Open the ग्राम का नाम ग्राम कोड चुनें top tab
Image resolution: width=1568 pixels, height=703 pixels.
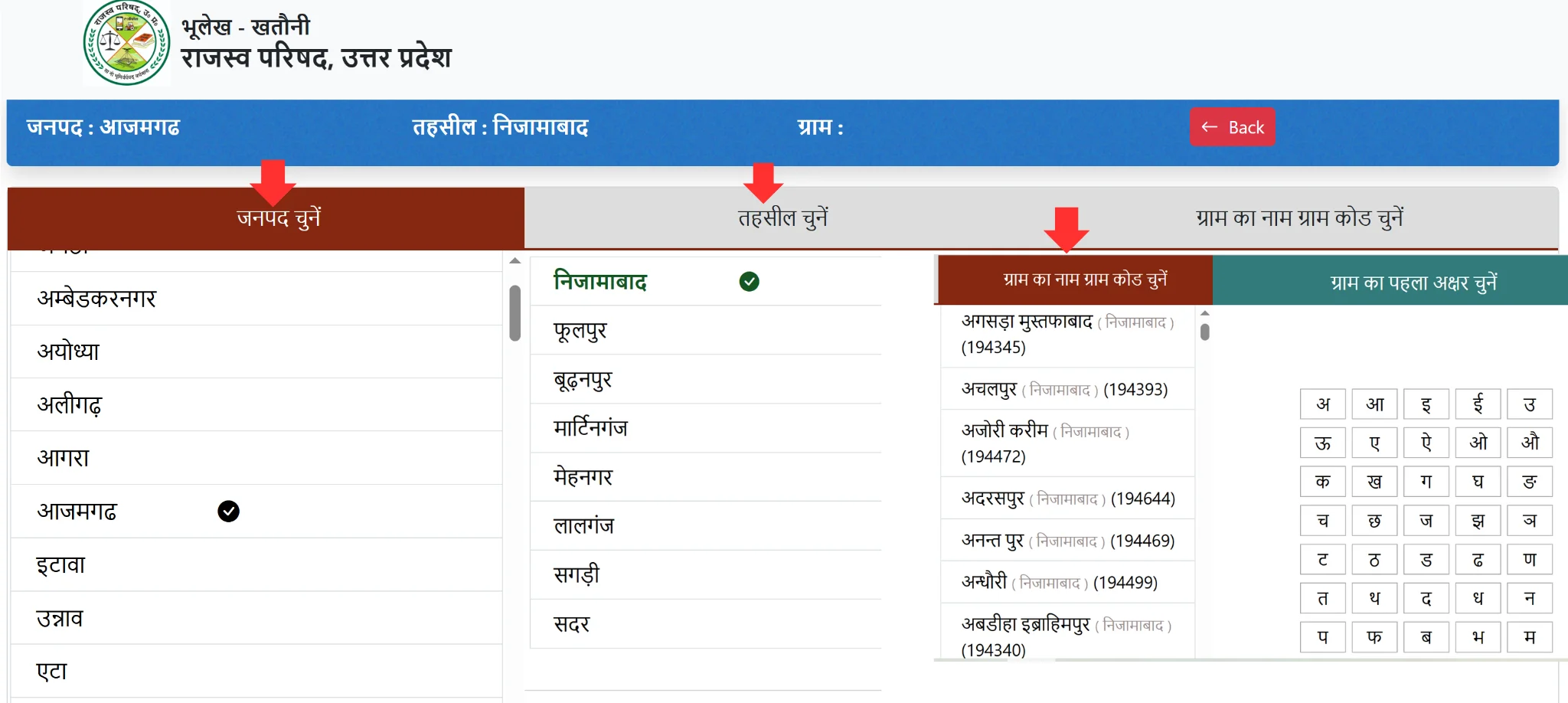[x=1299, y=218]
